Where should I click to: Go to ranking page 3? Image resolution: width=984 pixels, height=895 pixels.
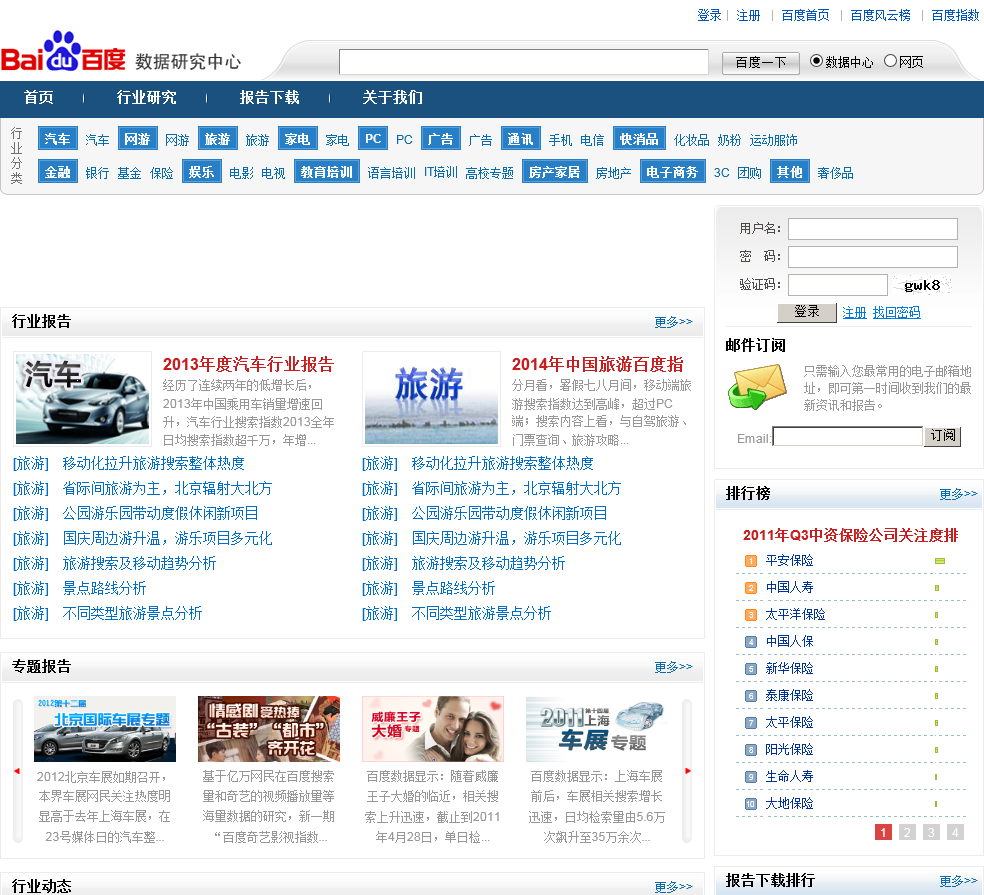pos(931,832)
